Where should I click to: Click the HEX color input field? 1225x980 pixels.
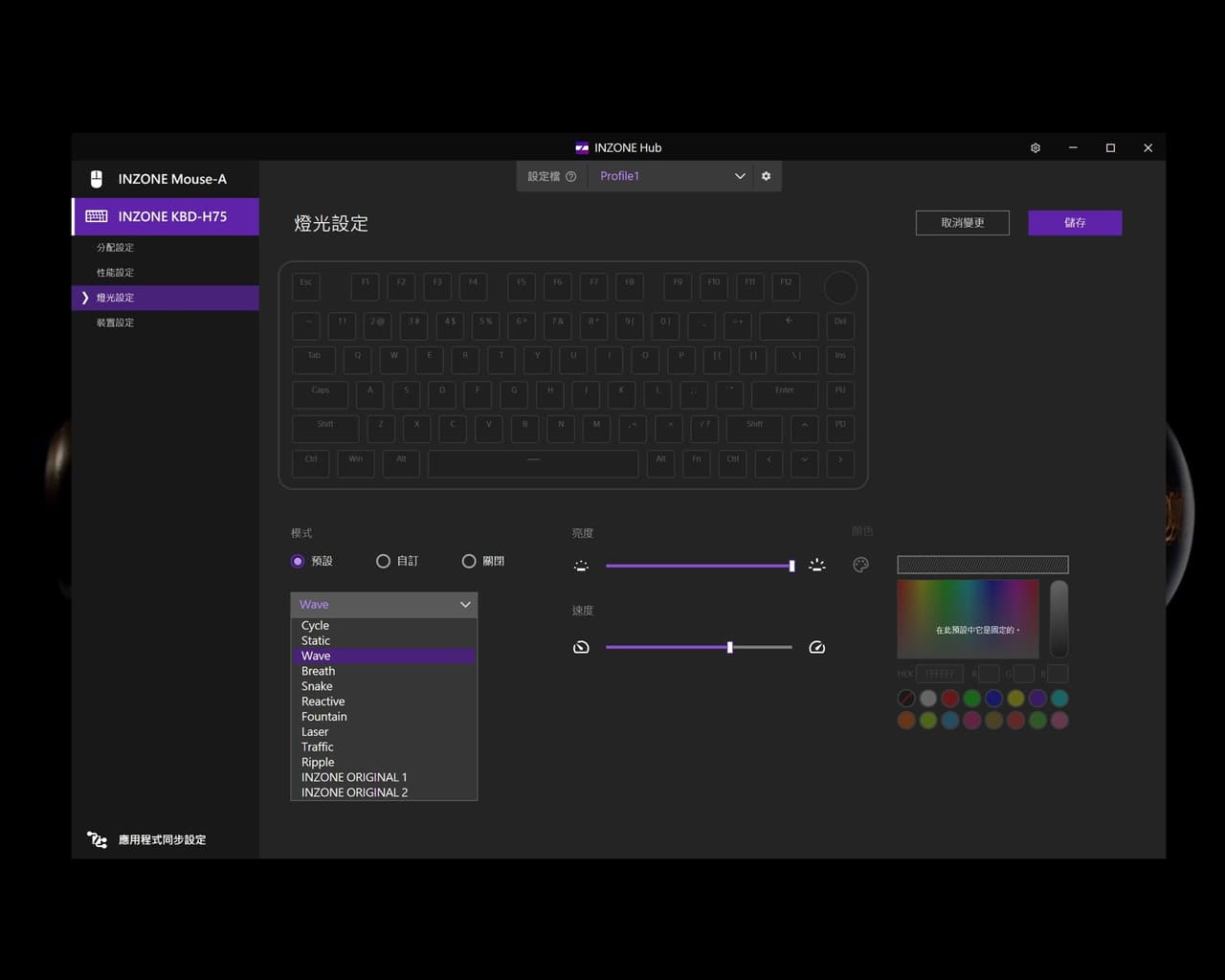(x=939, y=674)
